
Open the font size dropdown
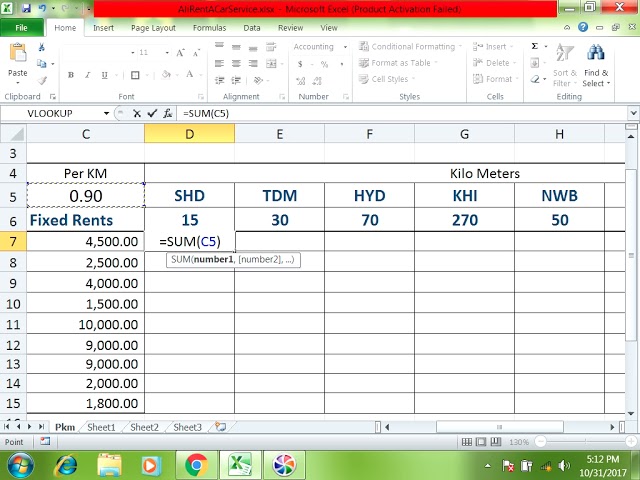tap(167, 53)
